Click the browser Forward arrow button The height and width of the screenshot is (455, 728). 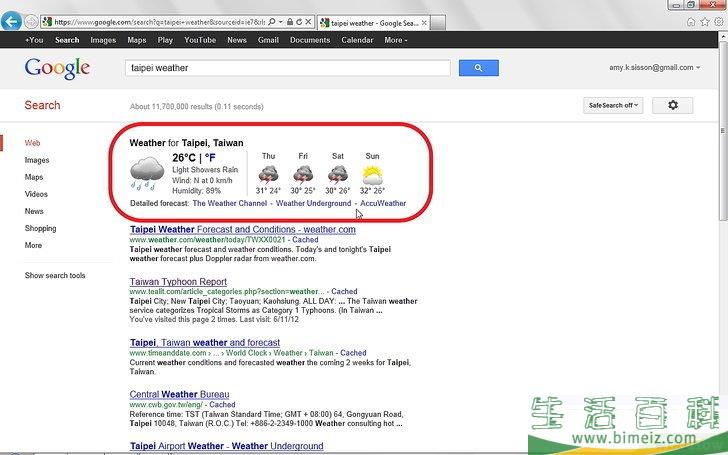click(31, 21)
